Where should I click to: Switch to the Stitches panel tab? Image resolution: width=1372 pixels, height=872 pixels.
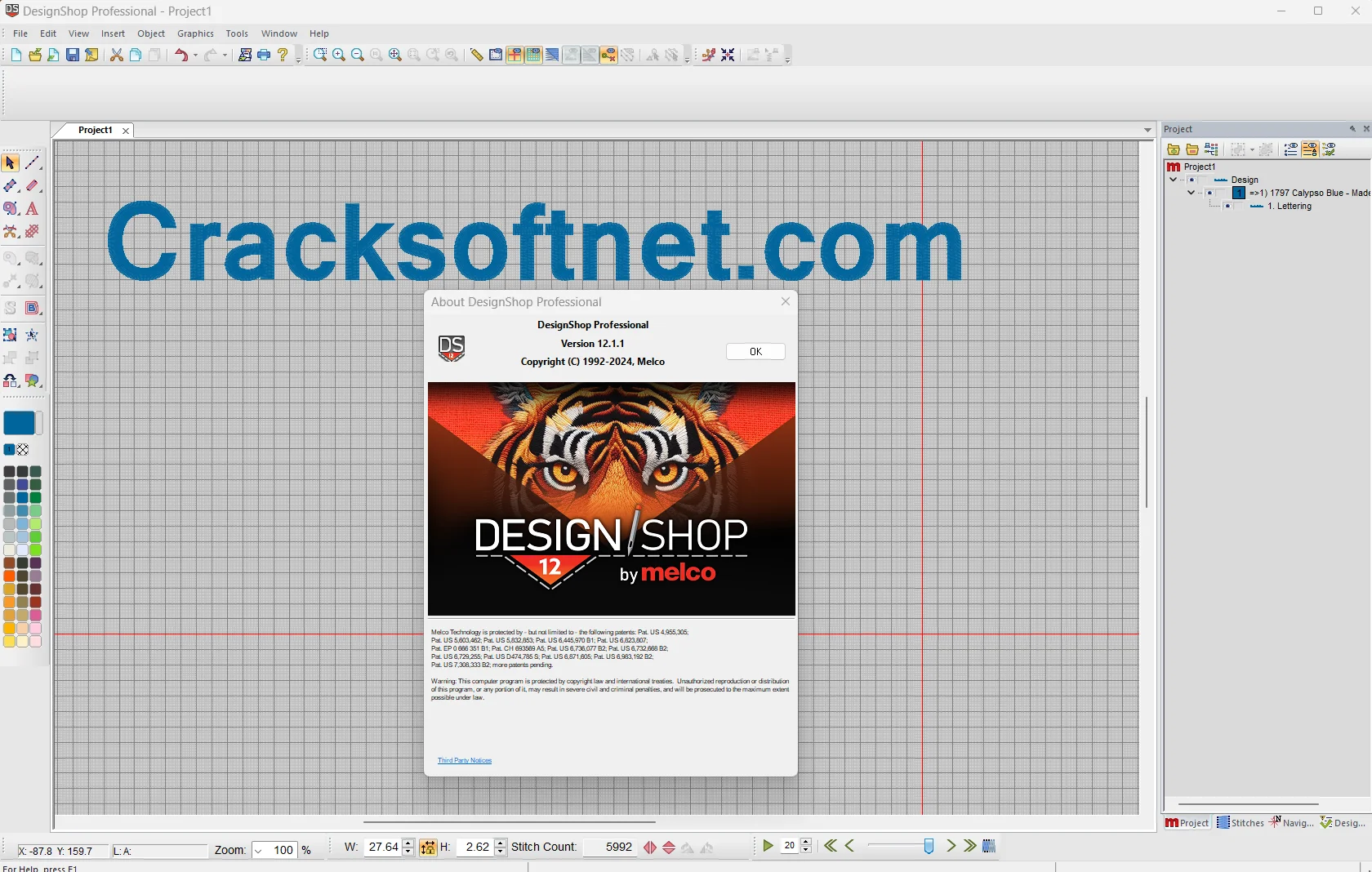pos(1241,822)
